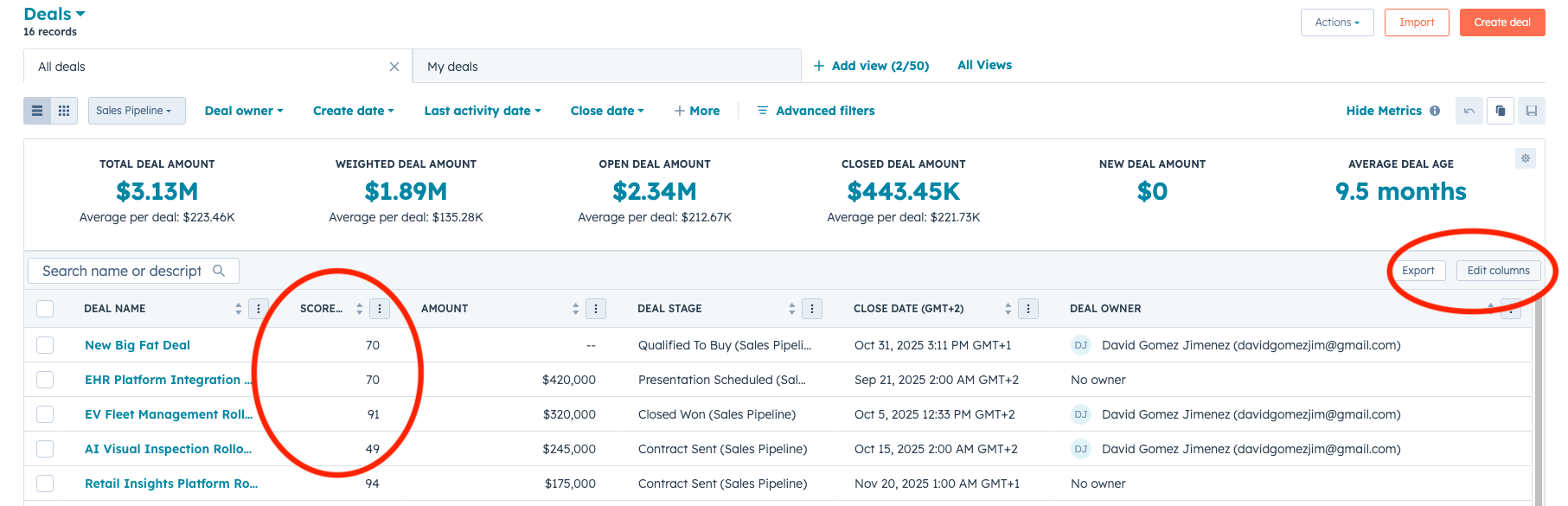This screenshot has height=506, width=1568.
Task: Select all deals with header checkbox
Action: [45, 309]
